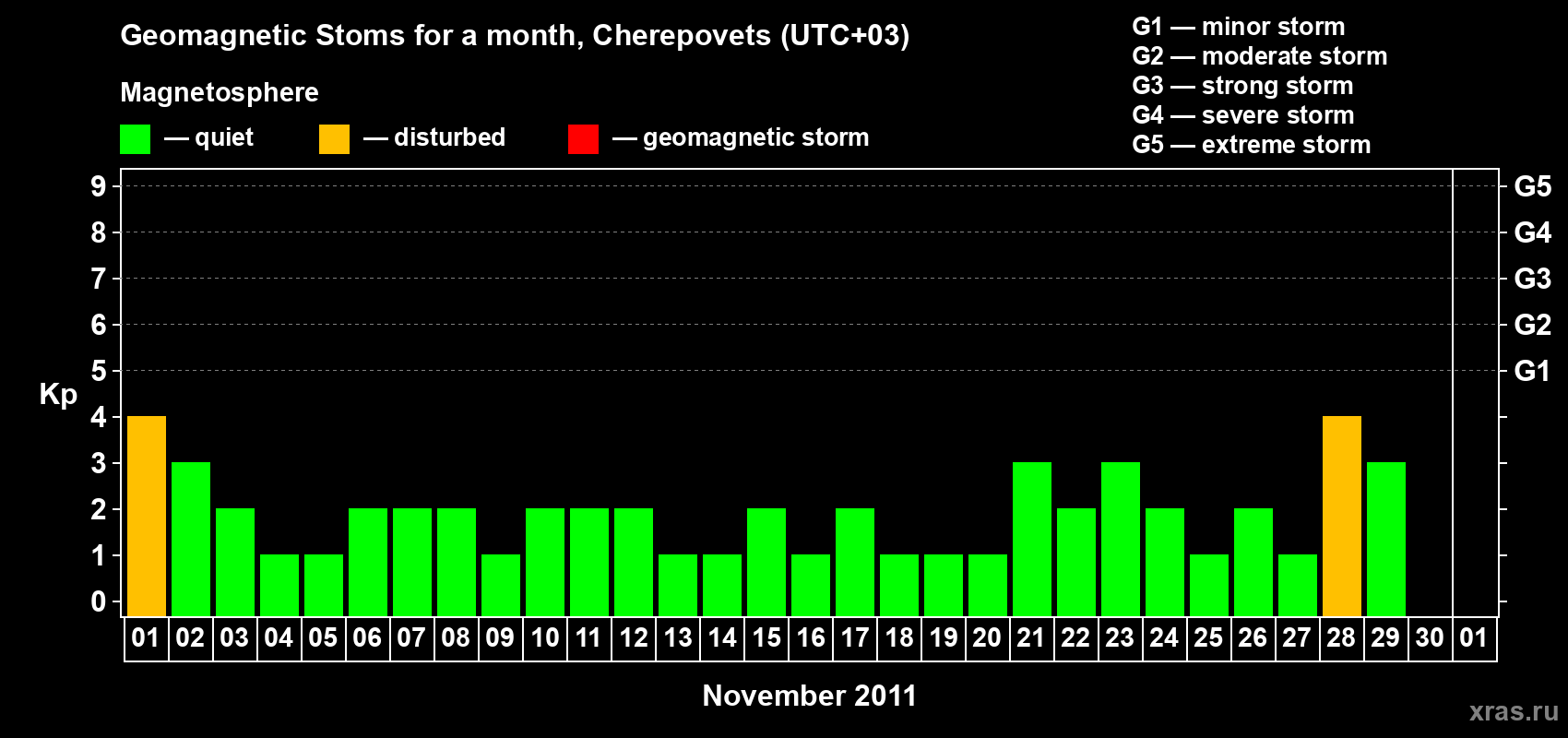Click 'G3 — strong storm' legend line
This screenshot has height=738, width=1568.
1243,86
